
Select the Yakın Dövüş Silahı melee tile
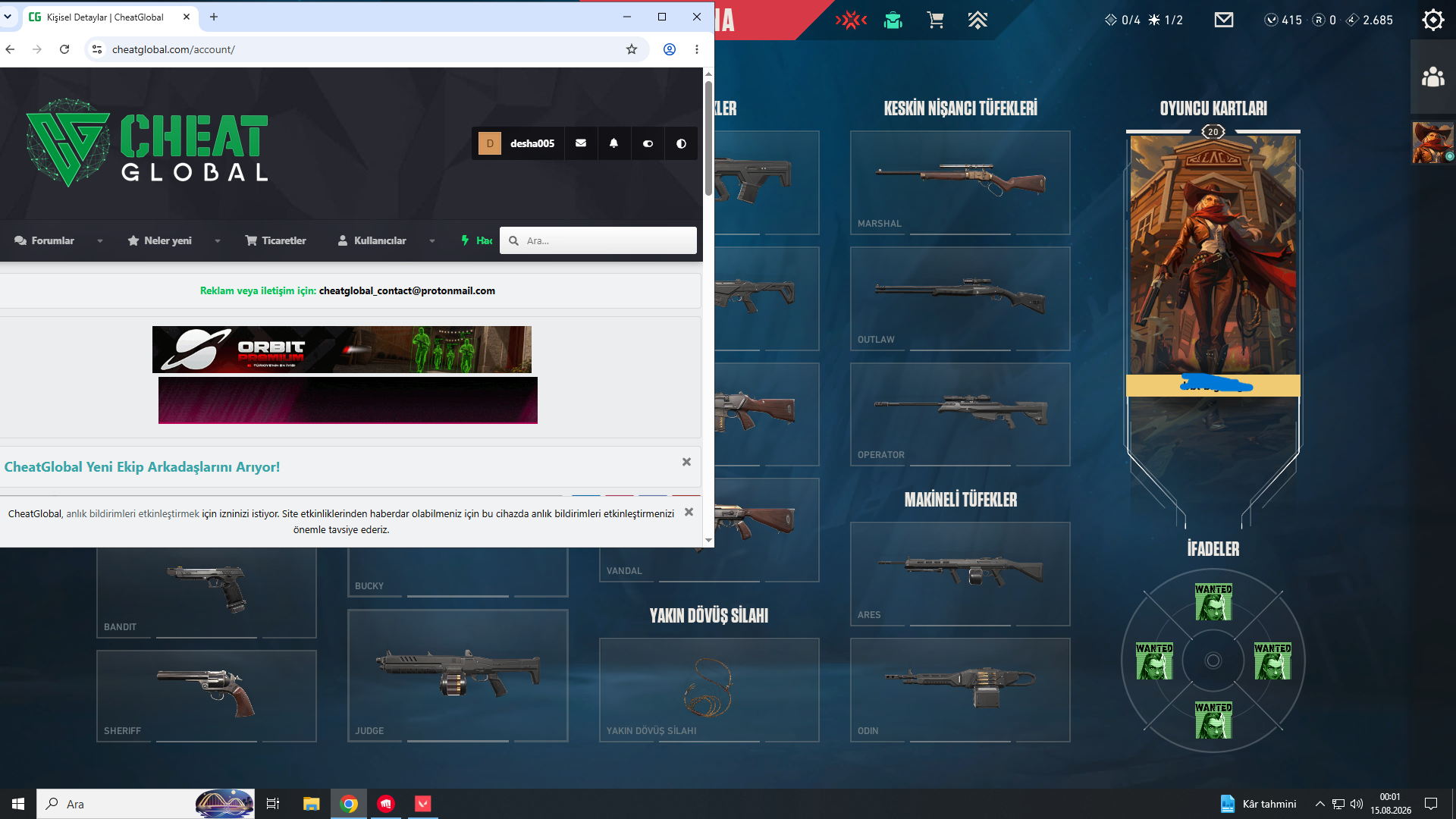709,690
